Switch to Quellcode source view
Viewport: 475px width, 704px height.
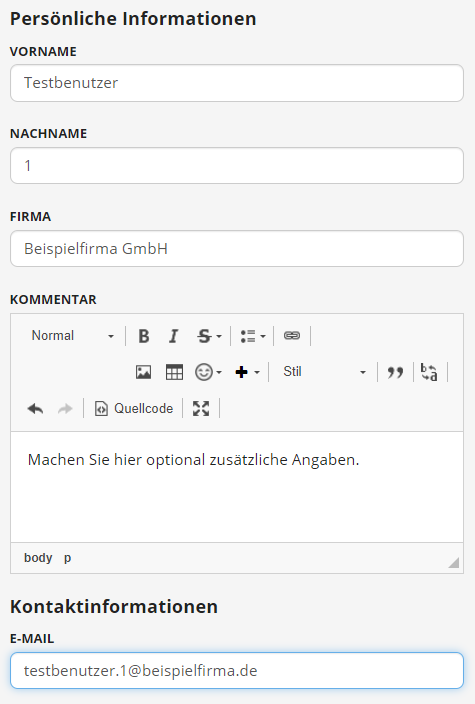coord(133,409)
